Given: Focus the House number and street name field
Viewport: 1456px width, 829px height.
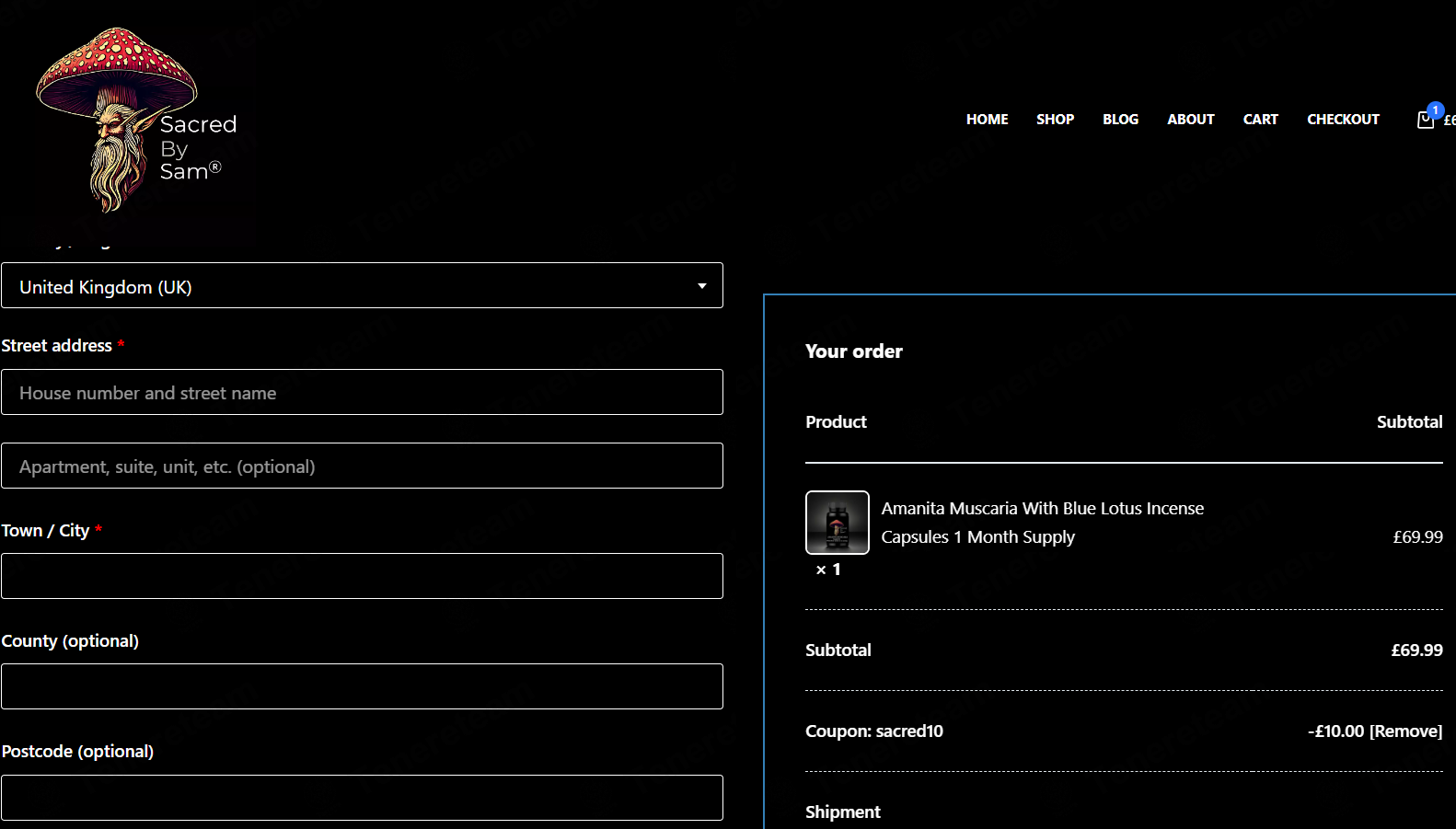Looking at the screenshot, I should [x=362, y=393].
